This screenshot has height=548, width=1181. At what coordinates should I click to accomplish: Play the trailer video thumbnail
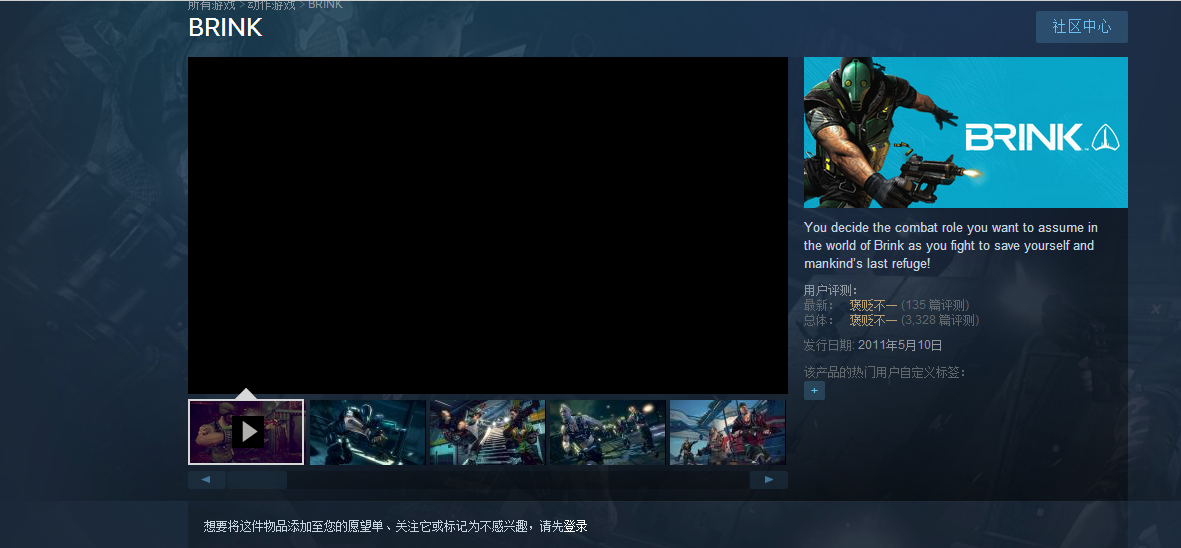click(x=246, y=432)
